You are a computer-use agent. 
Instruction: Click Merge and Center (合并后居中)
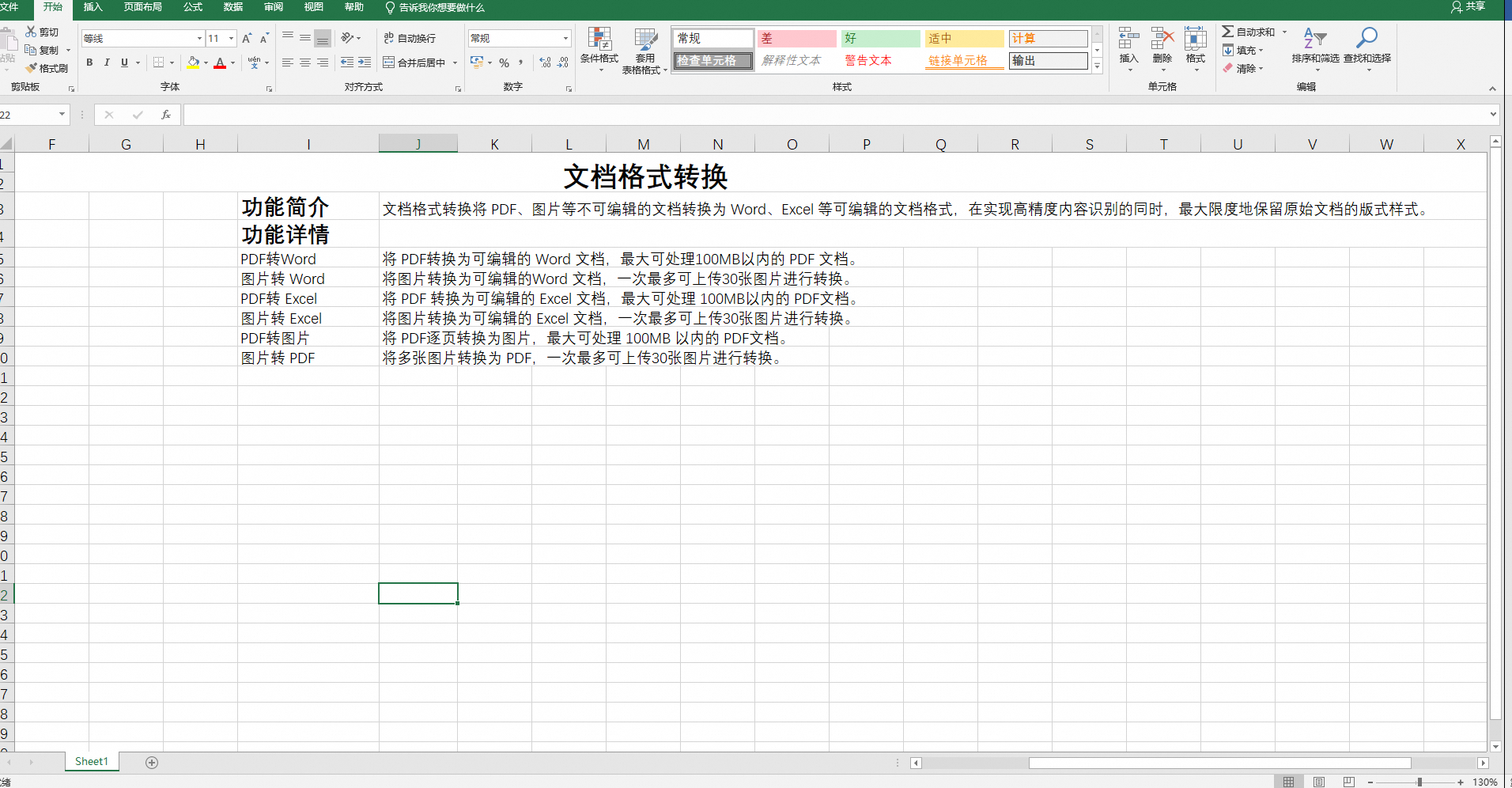(x=414, y=63)
